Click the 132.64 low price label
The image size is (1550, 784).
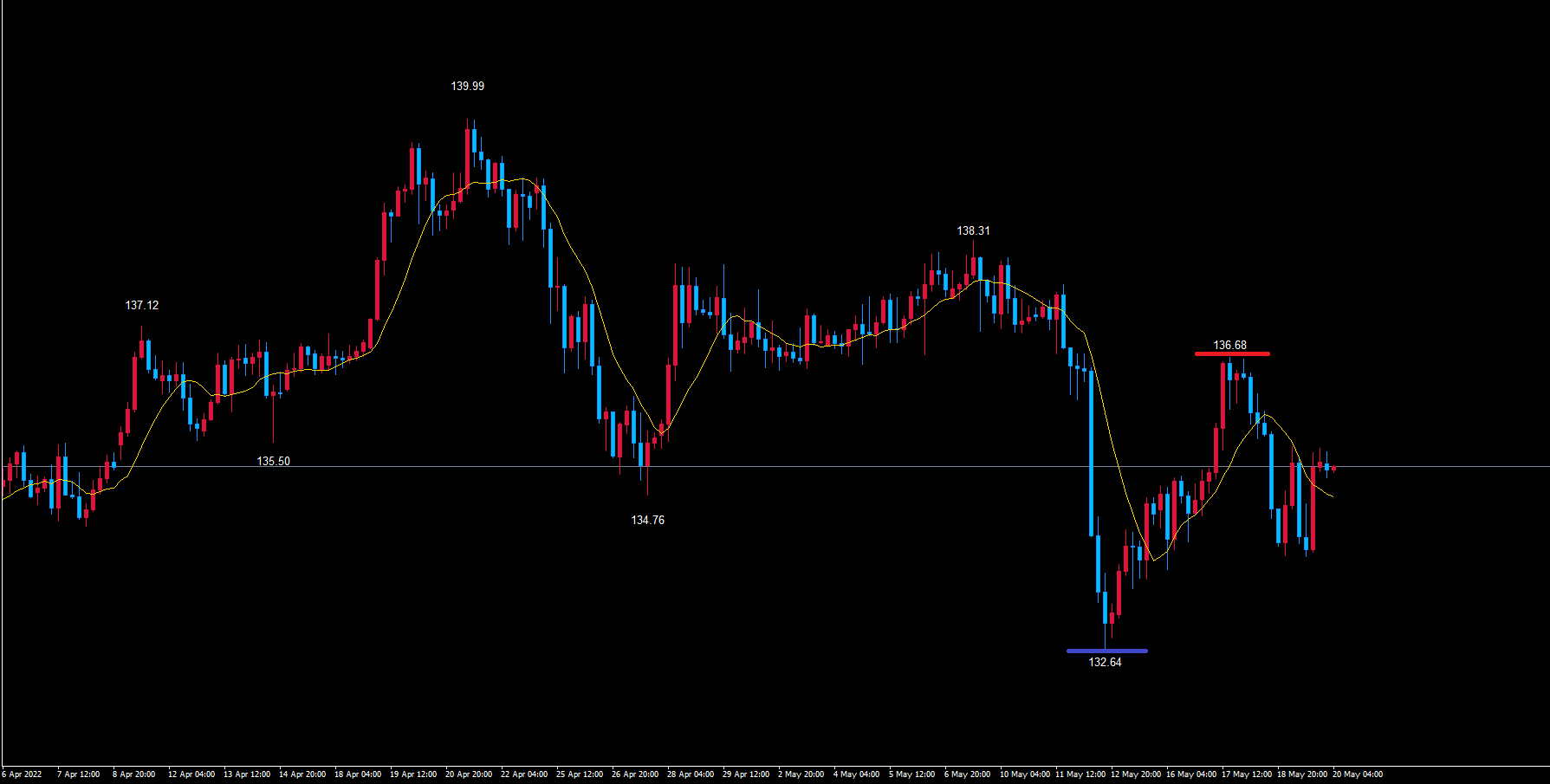(x=1105, y=663)
